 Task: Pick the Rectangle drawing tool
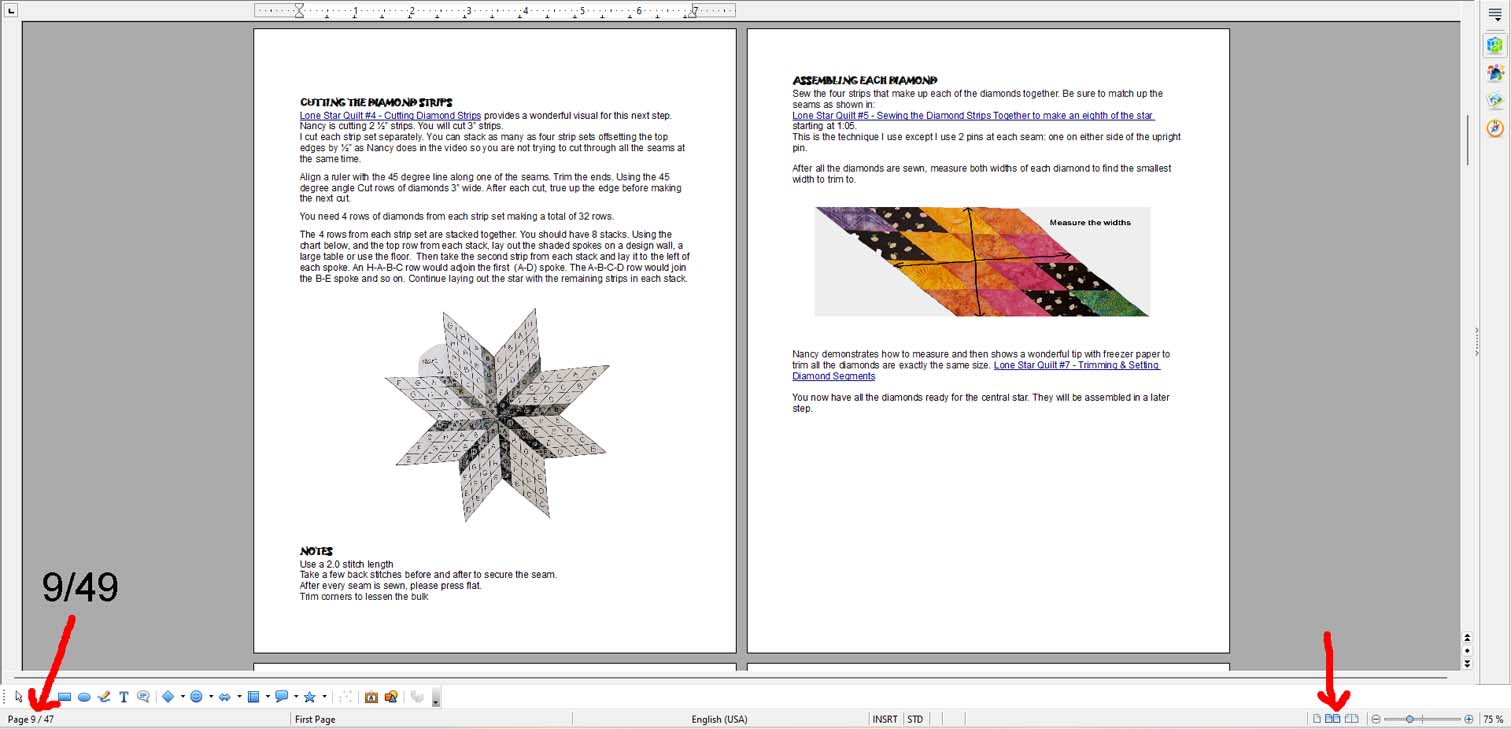(x=64, y=697)
